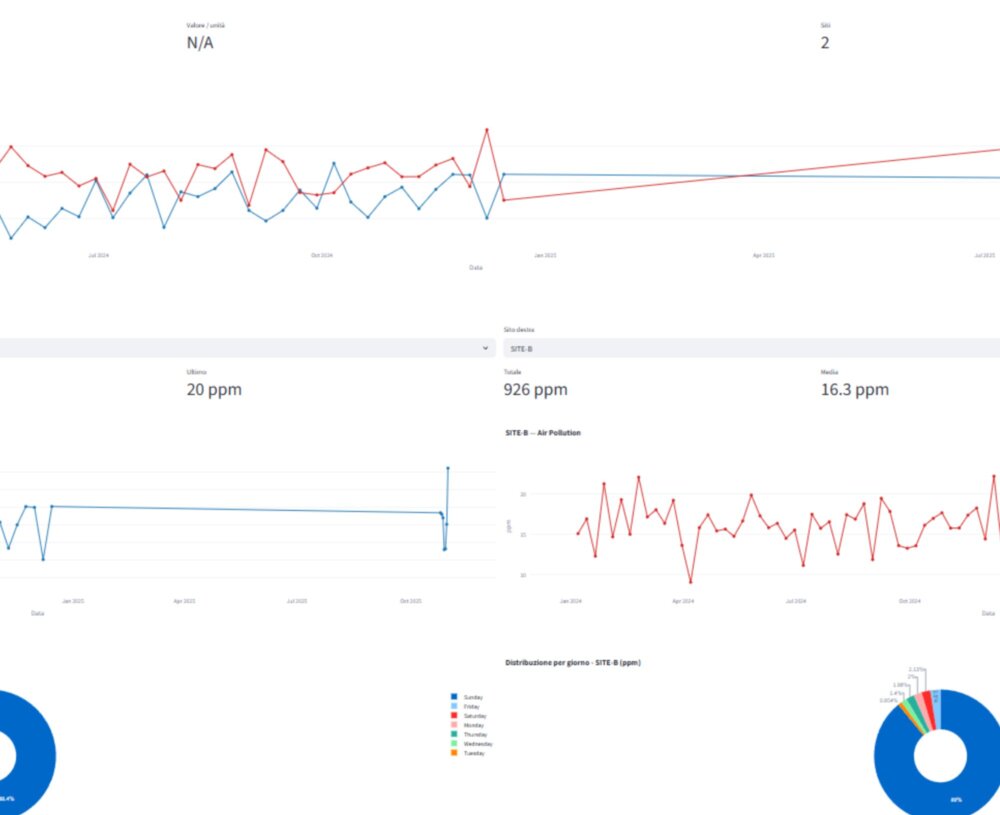Click the Siti count value 2
Screen dimensions: 1000x815
tap(824, 43)
